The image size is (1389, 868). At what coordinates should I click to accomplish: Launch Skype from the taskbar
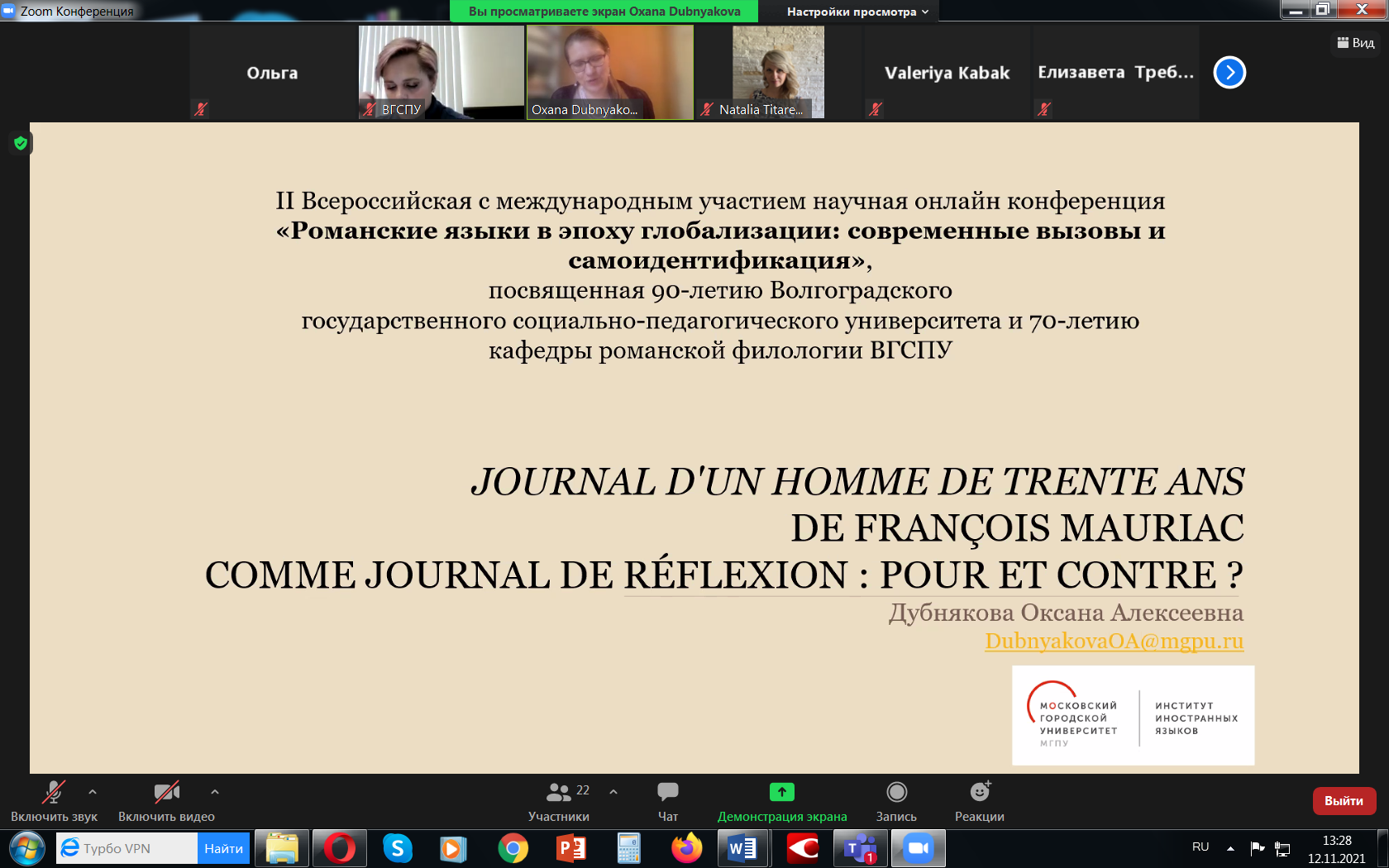(x=397, y=848)
